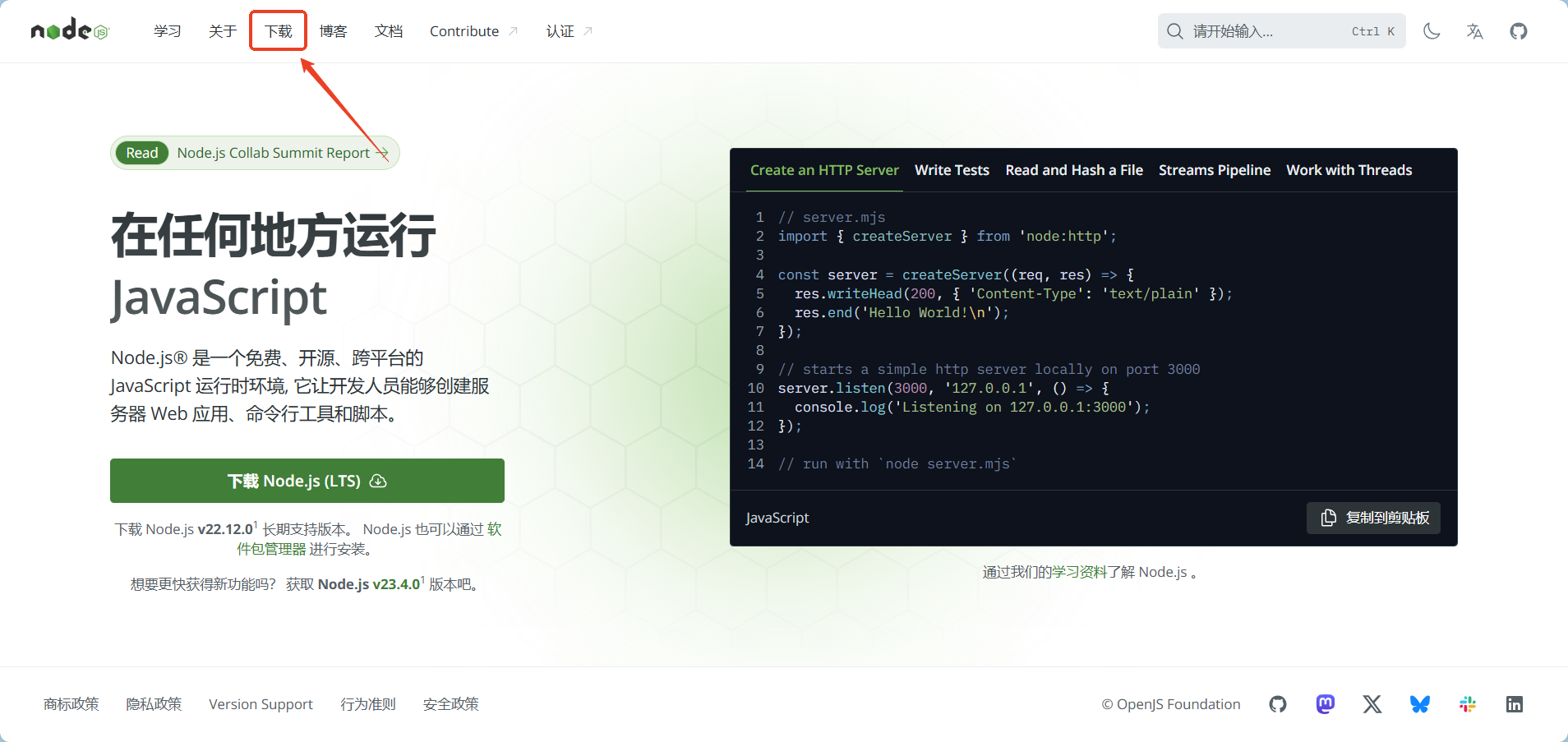1568x742 pixels.
Task: Click the 下载 Node.js (LTS) button
Action: pos(307,481)
